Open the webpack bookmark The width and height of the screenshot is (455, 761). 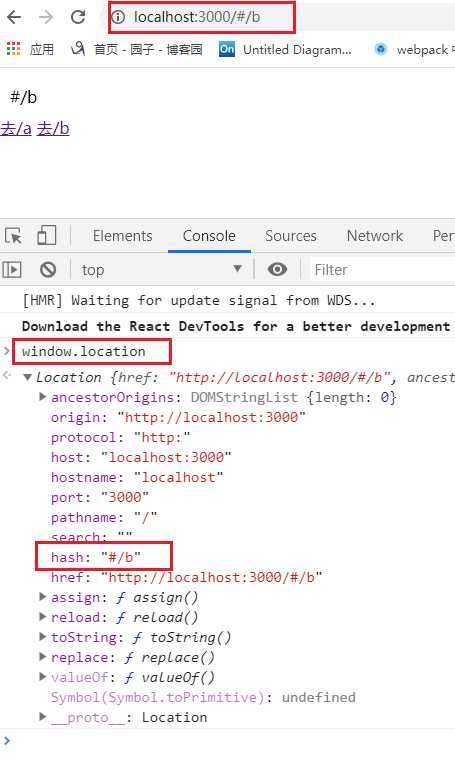(414, 49)
